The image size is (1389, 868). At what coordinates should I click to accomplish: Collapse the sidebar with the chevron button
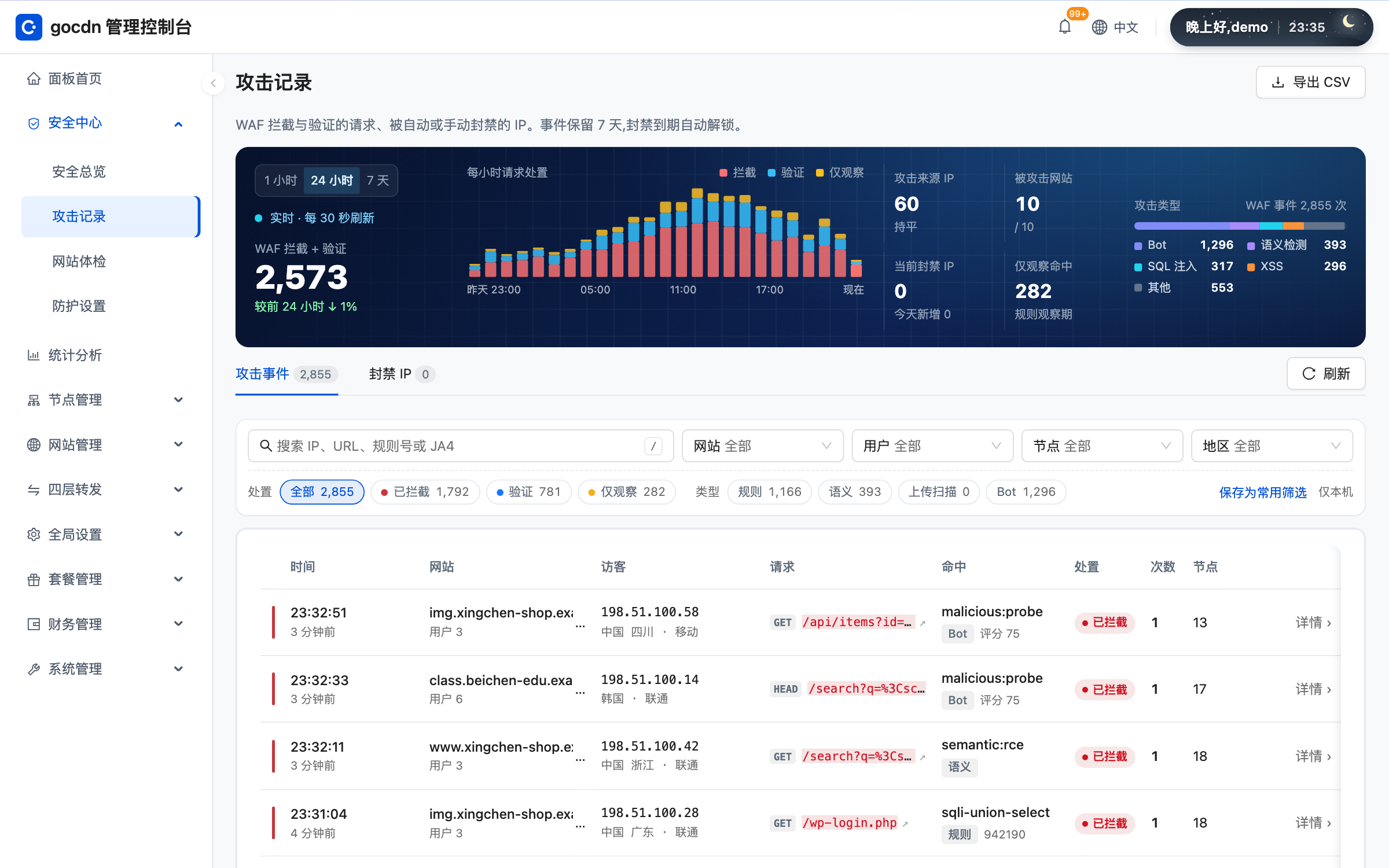213,83
